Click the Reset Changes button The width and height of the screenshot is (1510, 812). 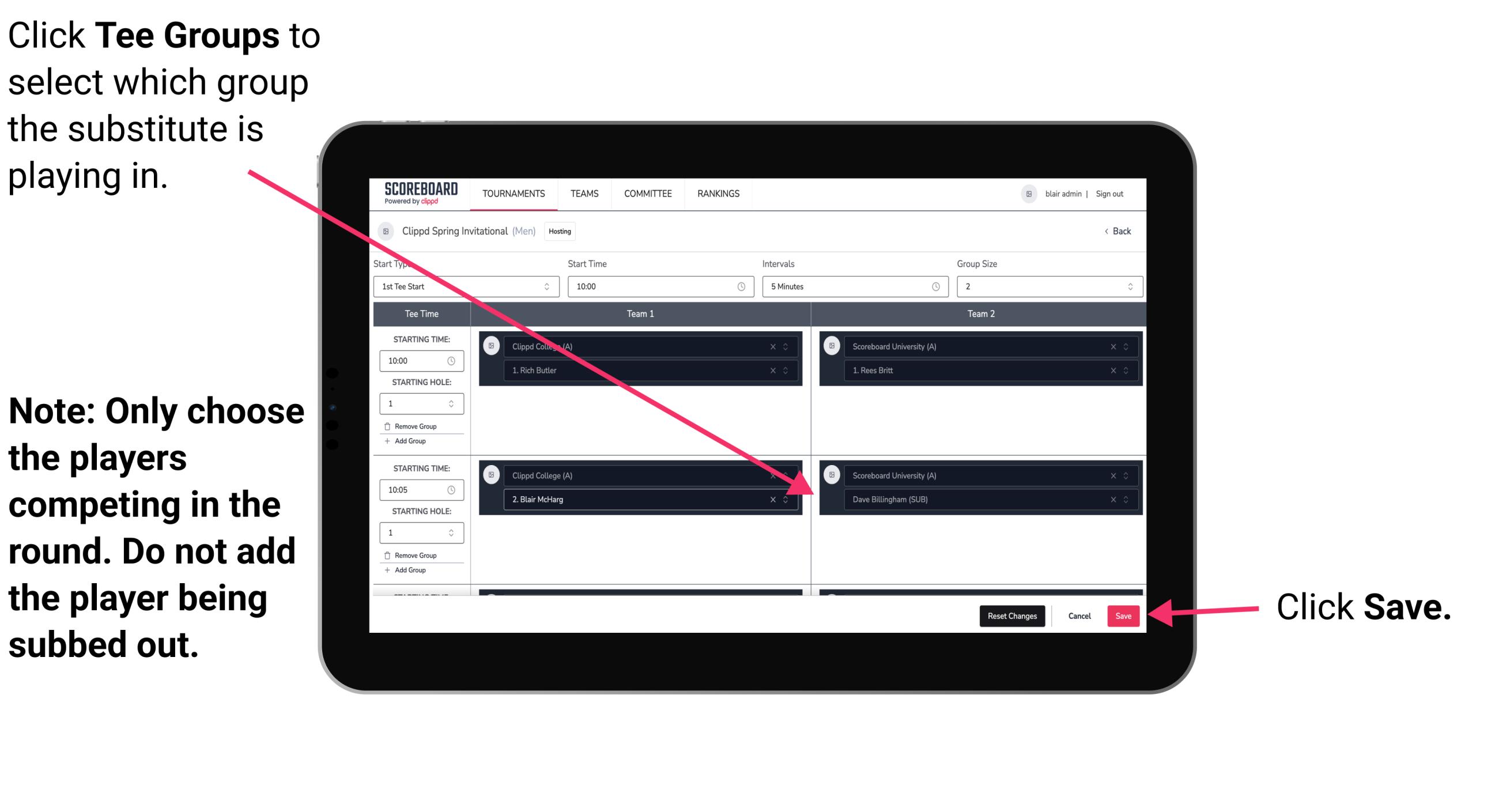[1009, 614]
